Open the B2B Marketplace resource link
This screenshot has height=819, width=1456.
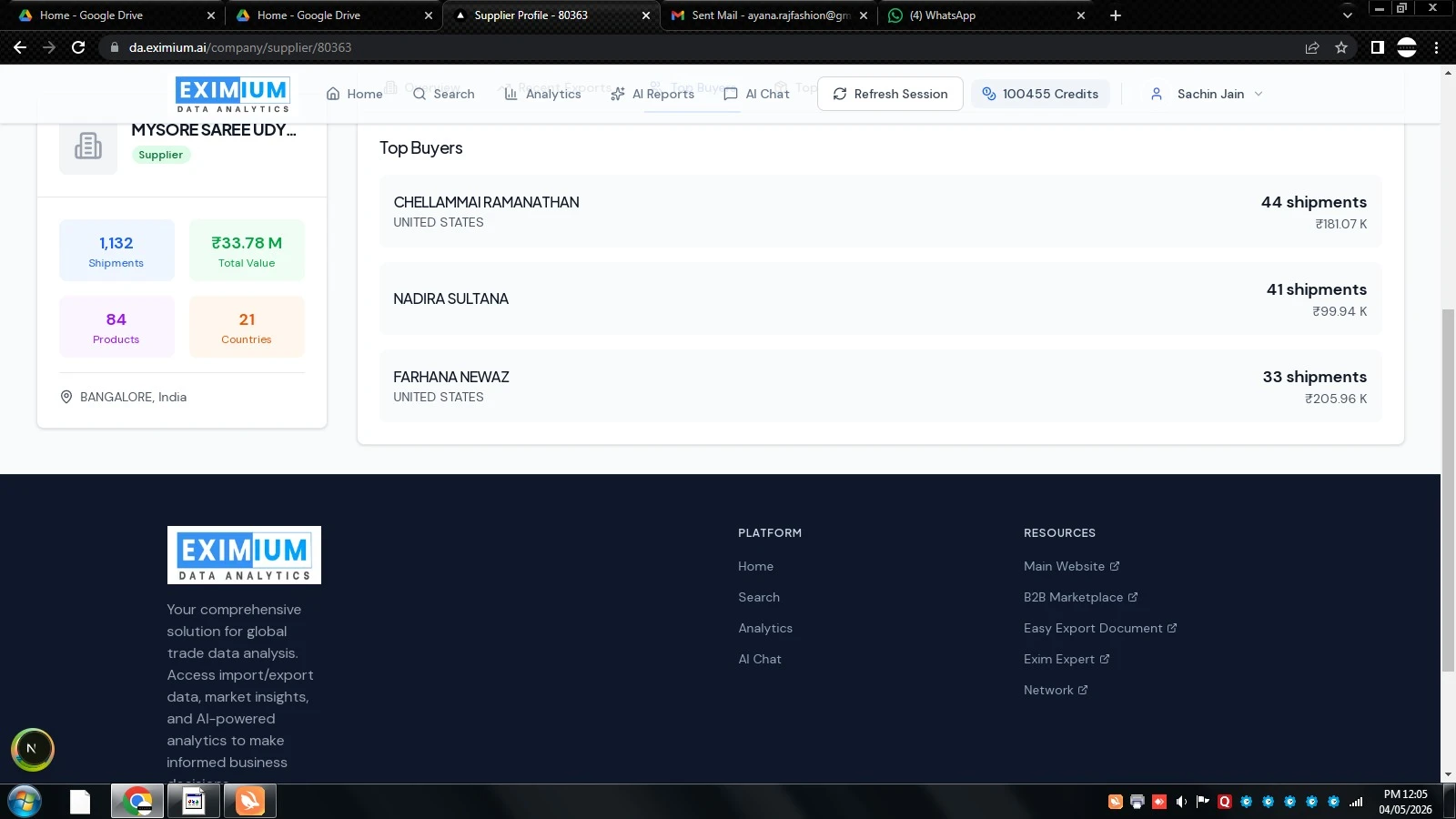click(x=1081, y=597)
